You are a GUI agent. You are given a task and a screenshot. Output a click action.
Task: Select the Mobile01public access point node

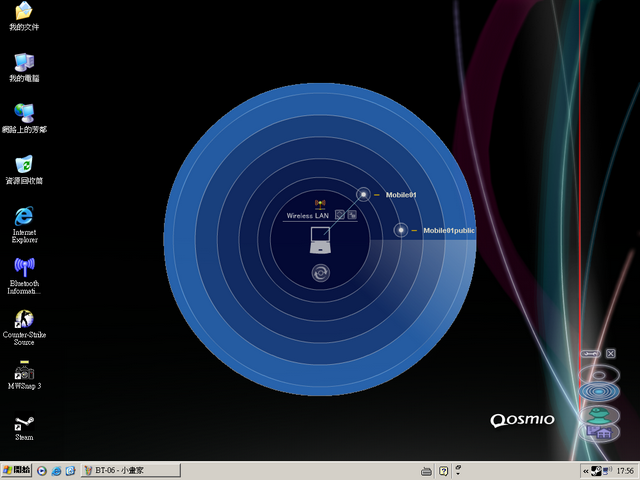pos(401,230)
